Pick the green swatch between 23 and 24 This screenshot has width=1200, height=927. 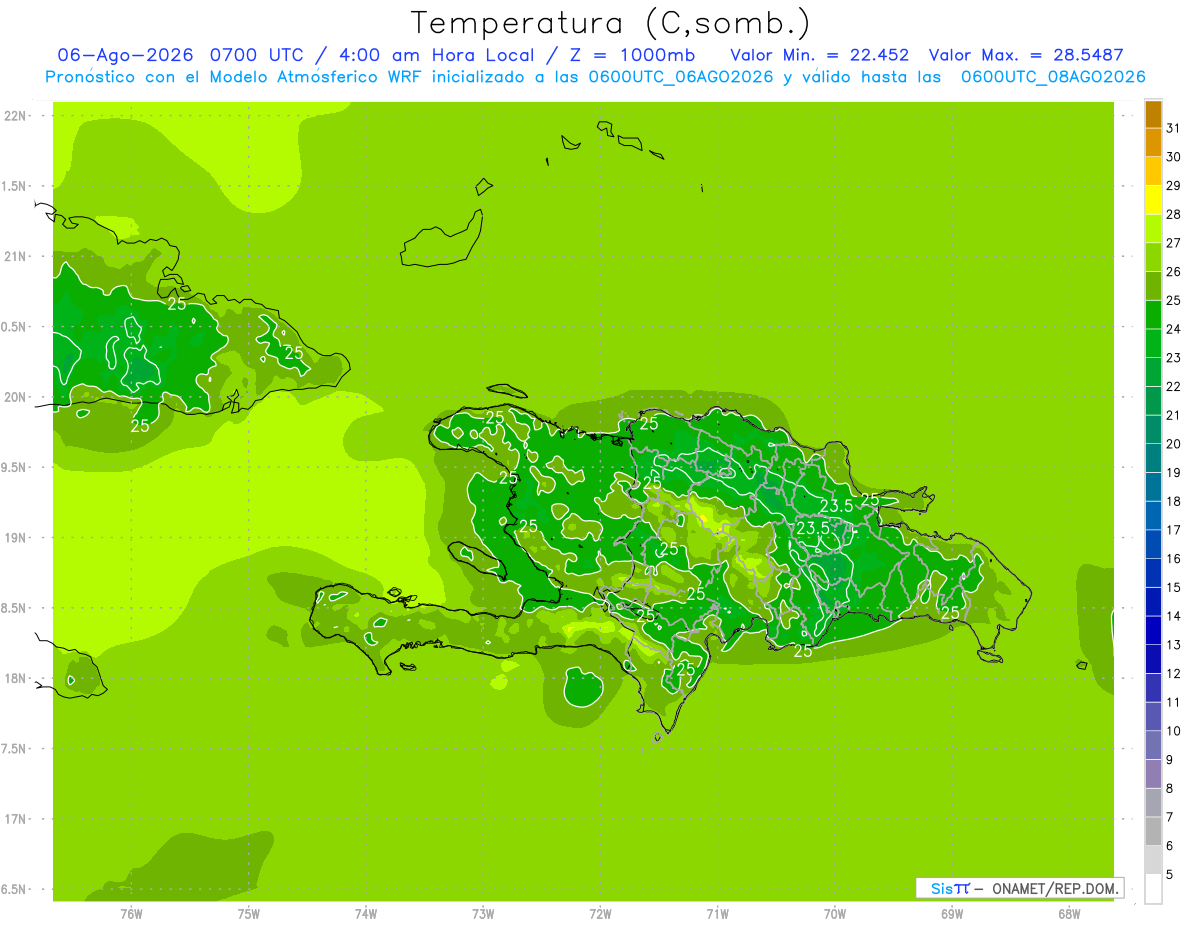(x=1153, y=343)
